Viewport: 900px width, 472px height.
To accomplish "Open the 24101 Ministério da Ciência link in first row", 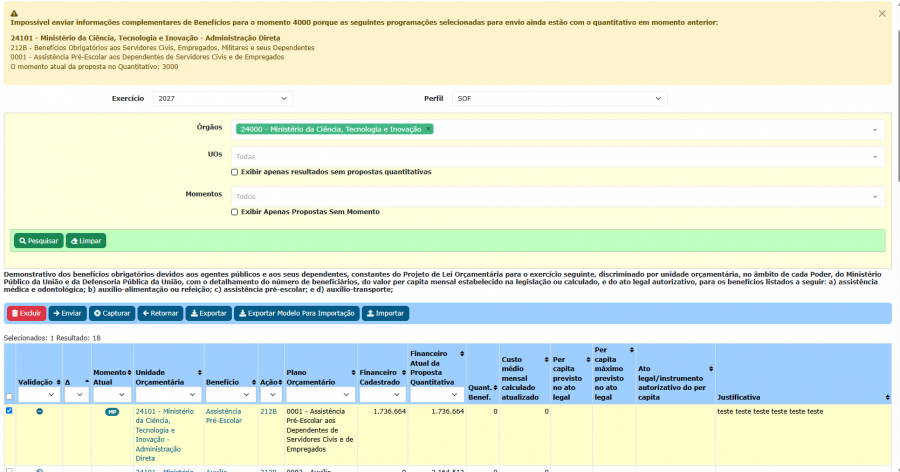I will [165, 435].
